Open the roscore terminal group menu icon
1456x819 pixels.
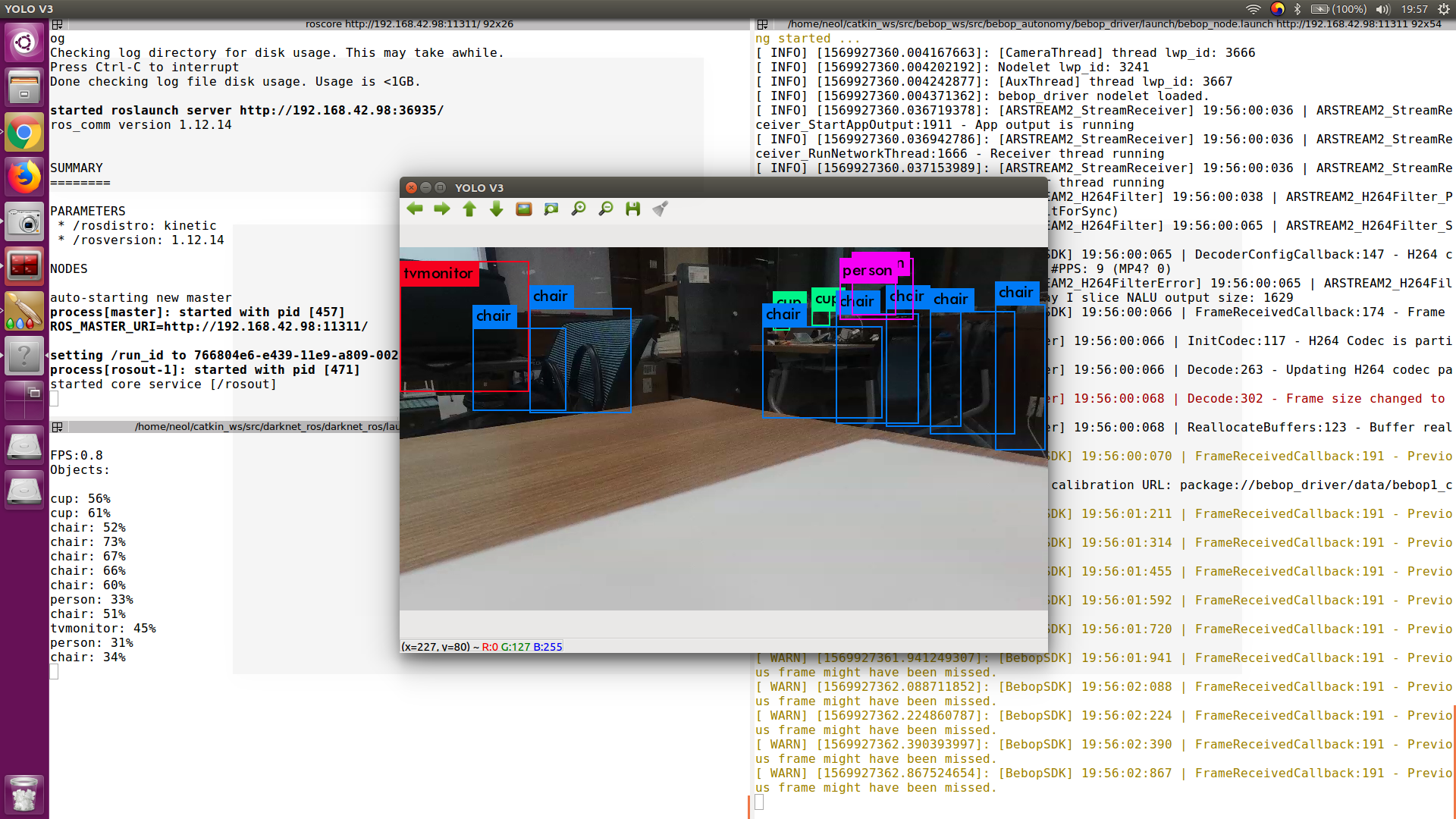57,24
